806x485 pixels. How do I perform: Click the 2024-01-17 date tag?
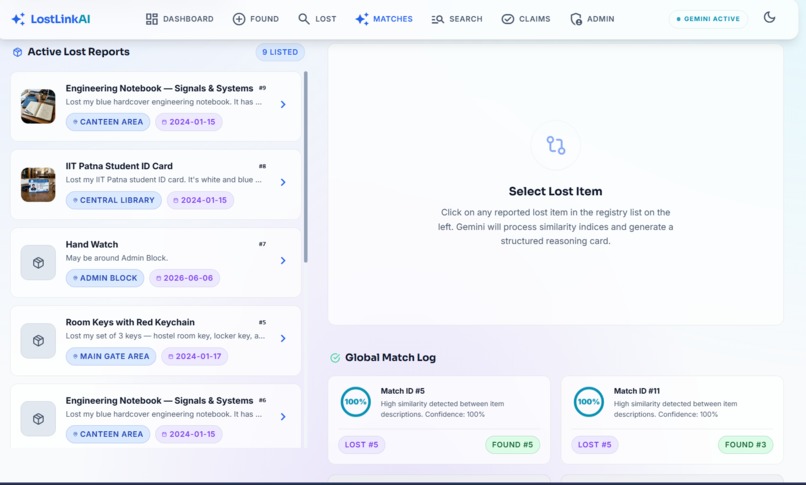195,356
